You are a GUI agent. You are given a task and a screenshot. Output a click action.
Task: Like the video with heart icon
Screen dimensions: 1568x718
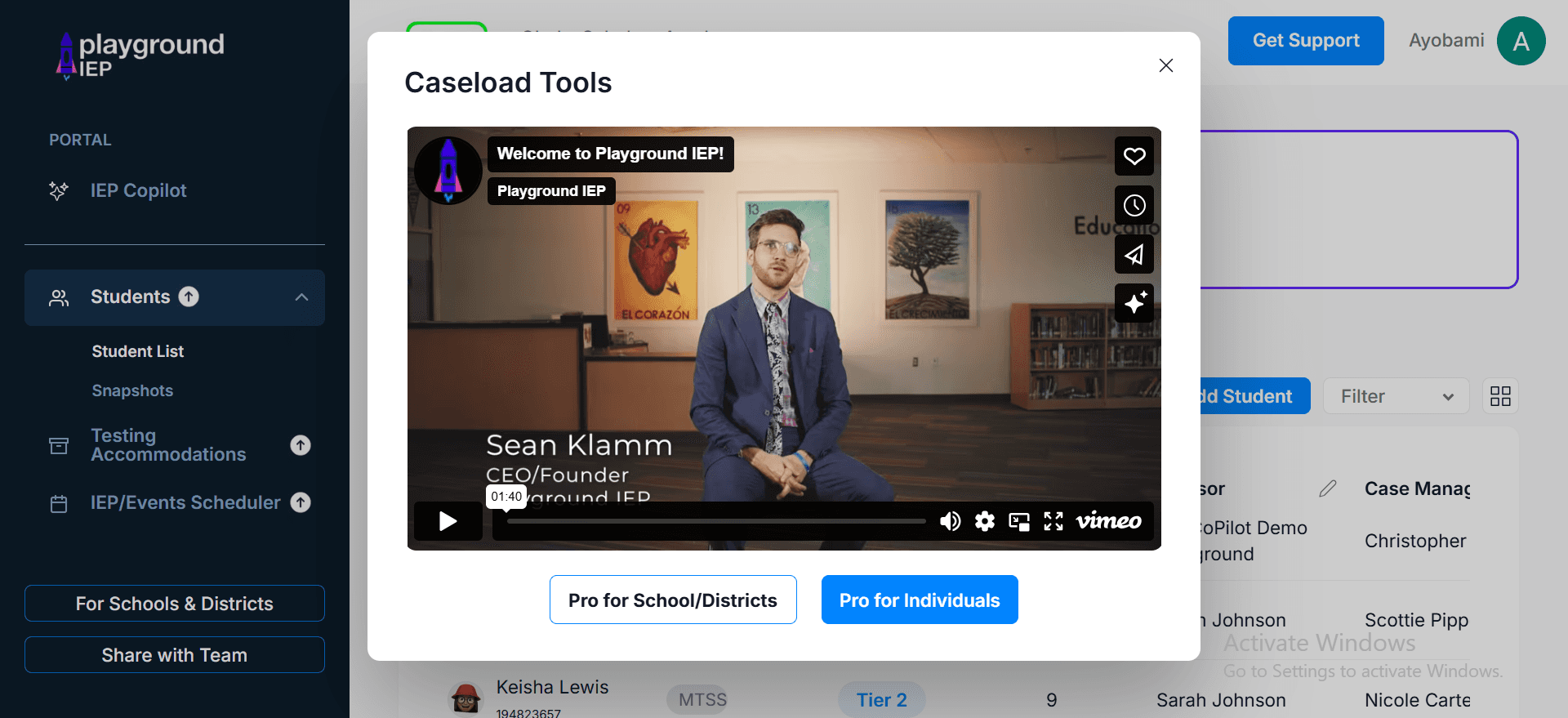pyautogui.click(x=1134, y=156)
